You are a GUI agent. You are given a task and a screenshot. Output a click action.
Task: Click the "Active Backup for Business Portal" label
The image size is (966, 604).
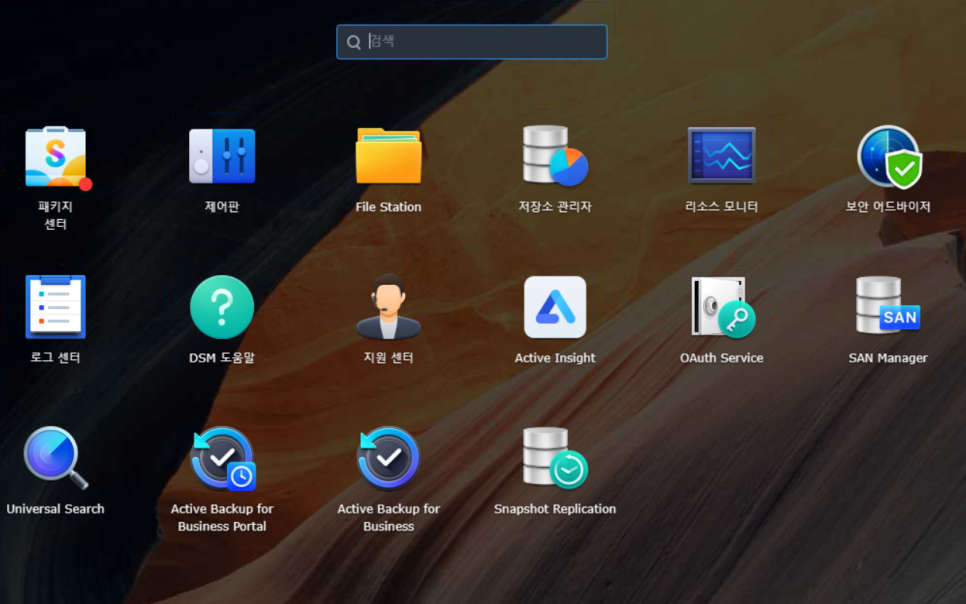(222, 518)
